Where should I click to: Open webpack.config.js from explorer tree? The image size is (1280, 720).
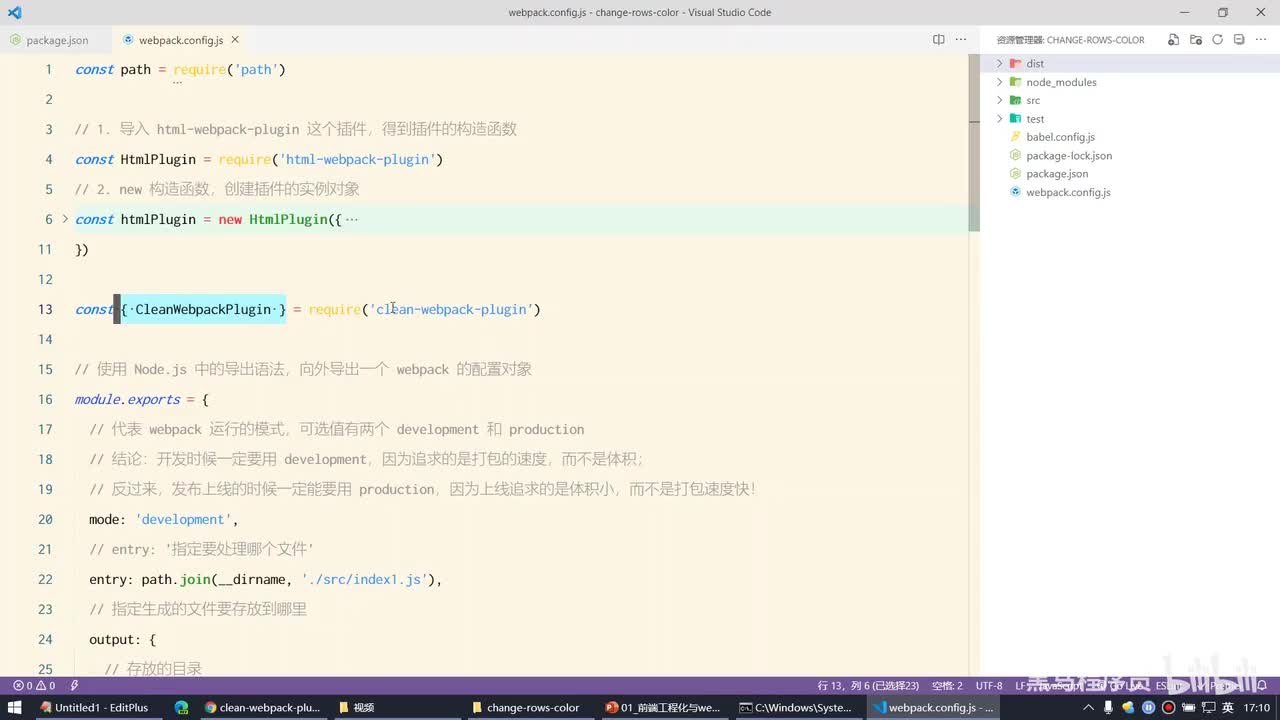(x=1068, y=192)
